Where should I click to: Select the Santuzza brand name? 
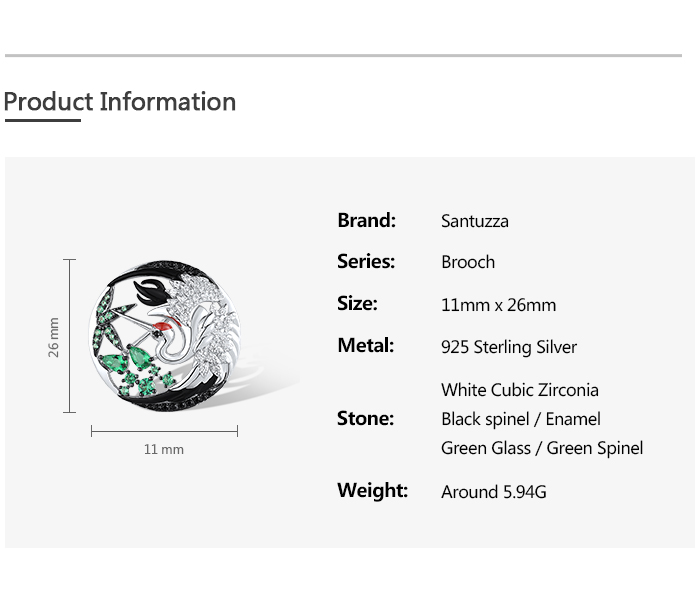point(475,221)
